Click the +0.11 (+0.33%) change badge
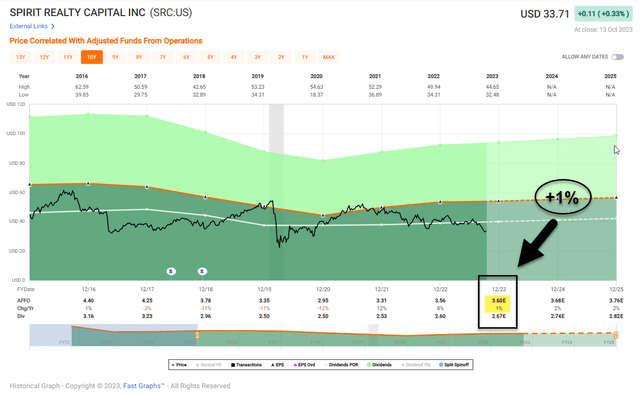640x395 pixels. click(x=603, y=13)
